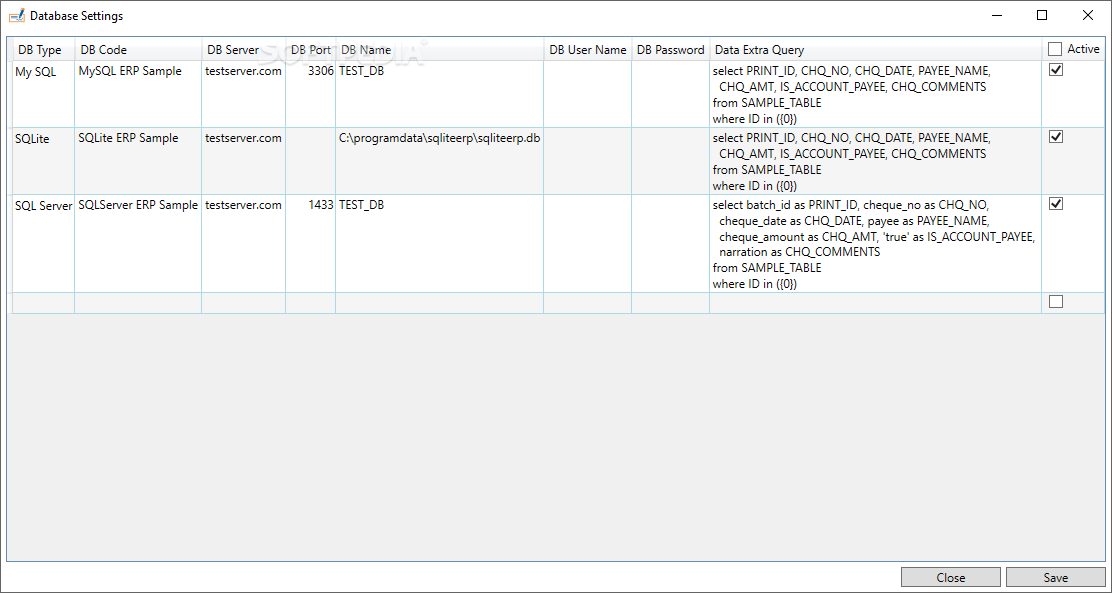Click DB User Name cell for My SQL row
The image size is (1112, 593).
(587, 94)
